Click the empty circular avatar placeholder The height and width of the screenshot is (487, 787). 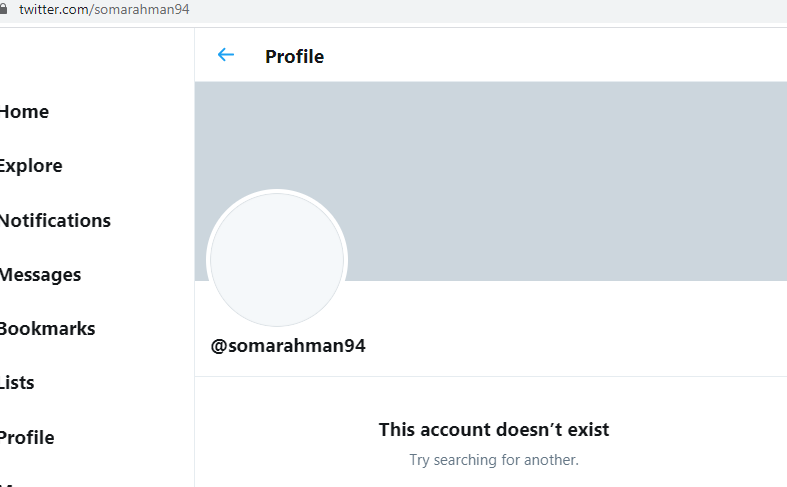[x=277, y=260]
